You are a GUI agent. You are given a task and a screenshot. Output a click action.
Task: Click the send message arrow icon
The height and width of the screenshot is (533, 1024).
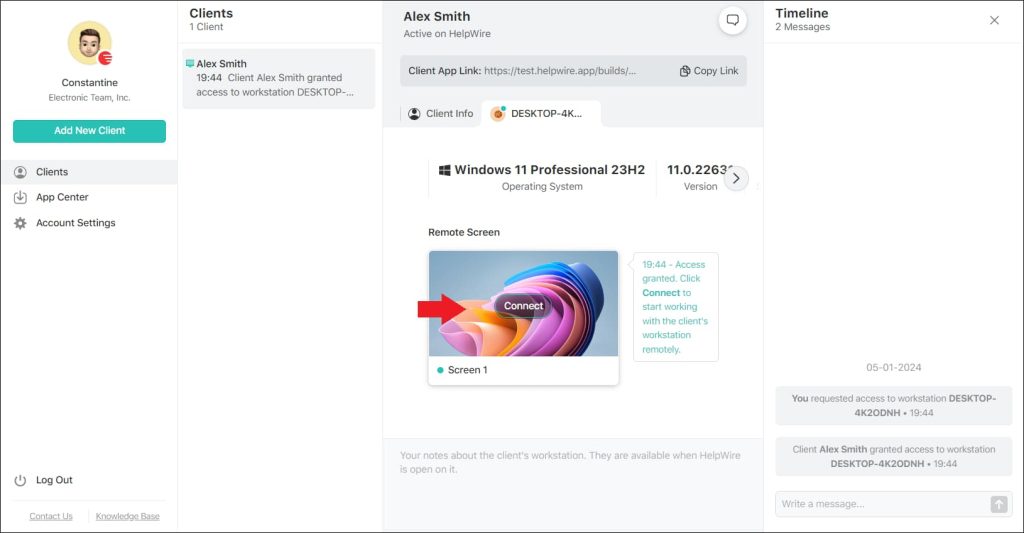coord(998,504)
